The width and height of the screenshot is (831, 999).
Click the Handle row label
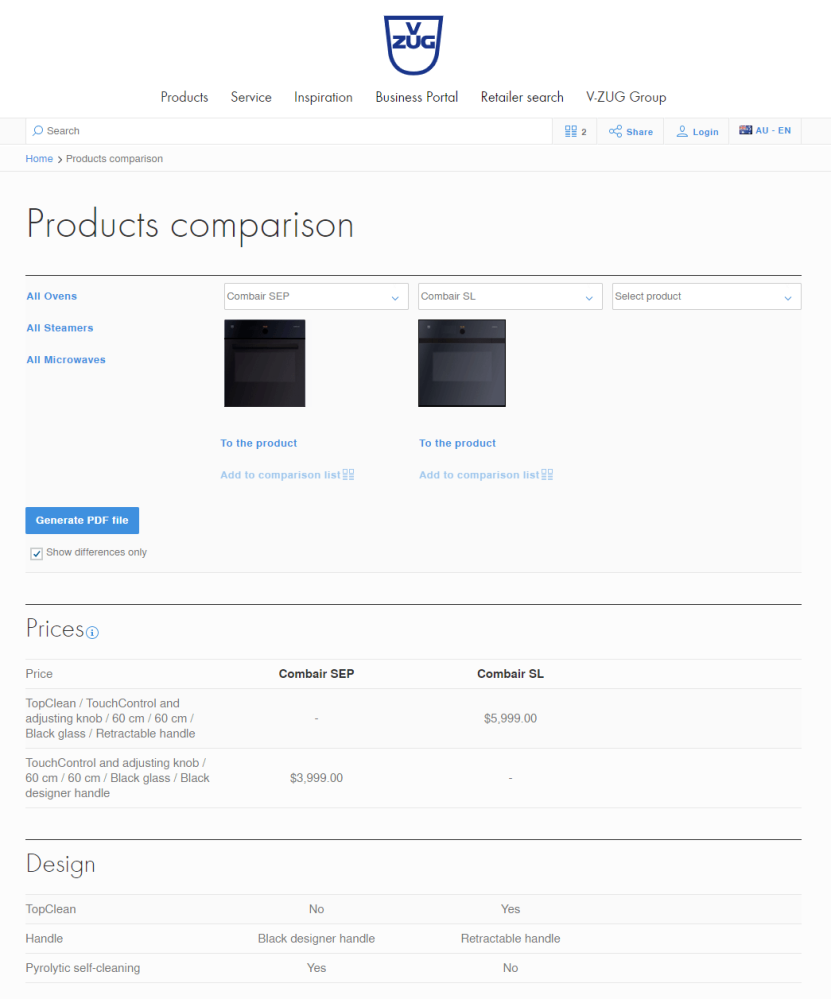tap(44, 938)
